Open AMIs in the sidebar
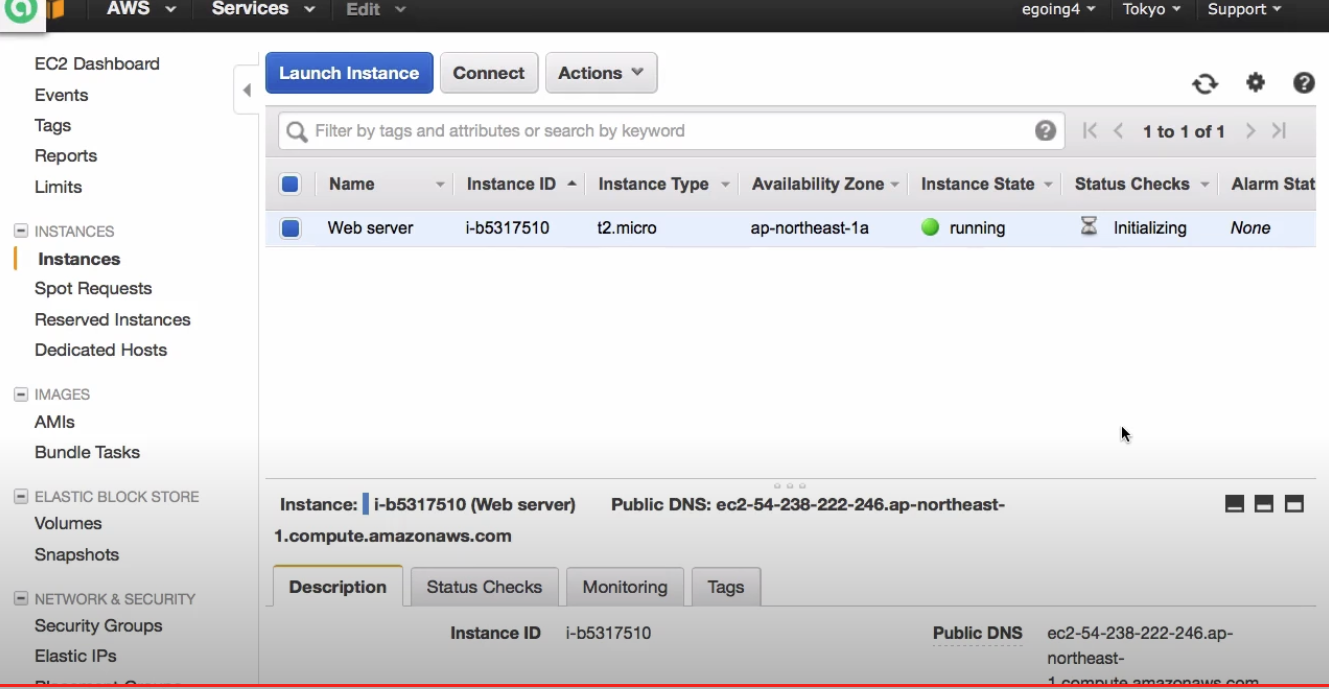1329x689 pixels. pos(55,422)
